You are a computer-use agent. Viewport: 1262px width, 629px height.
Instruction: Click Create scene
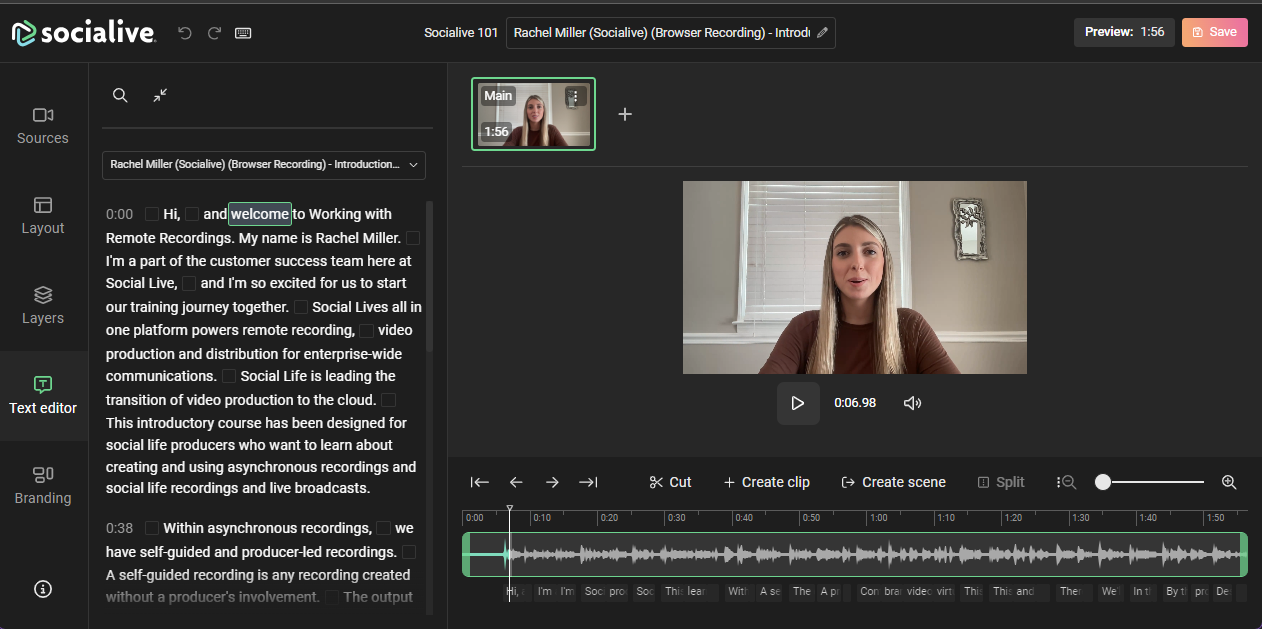pyautogui.click(x=893, y=482)
